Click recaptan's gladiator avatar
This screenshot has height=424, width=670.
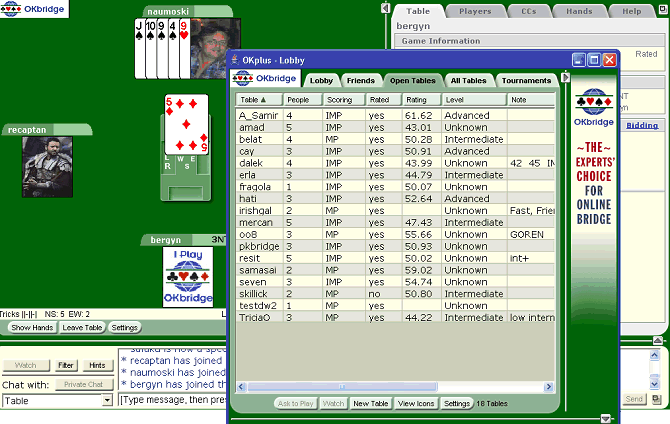click(47, 167)
